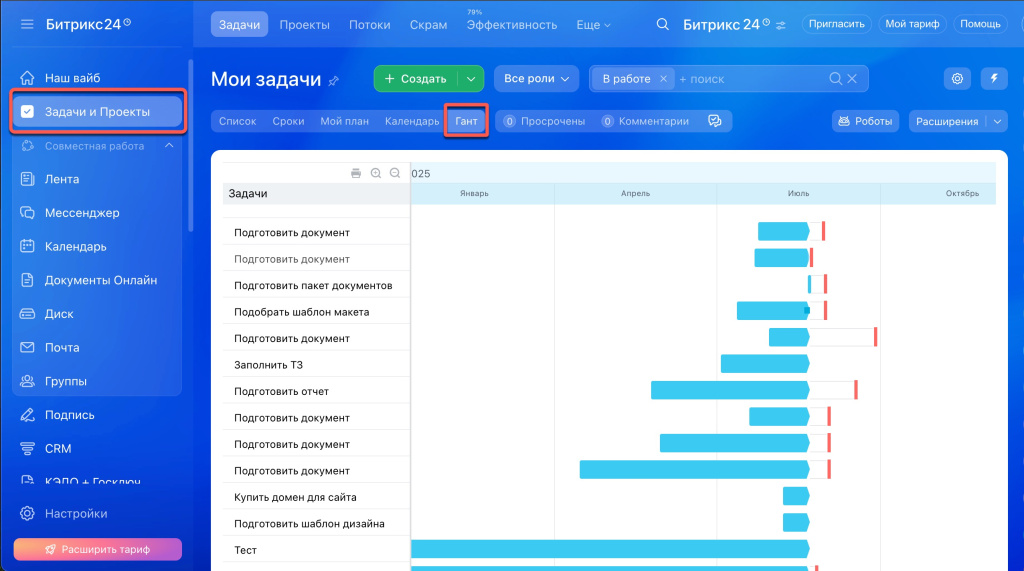Click the hamburger menu icon beside Битрикс24
The height and width of the screenshot is (571, 1024).
coord(26,24)
